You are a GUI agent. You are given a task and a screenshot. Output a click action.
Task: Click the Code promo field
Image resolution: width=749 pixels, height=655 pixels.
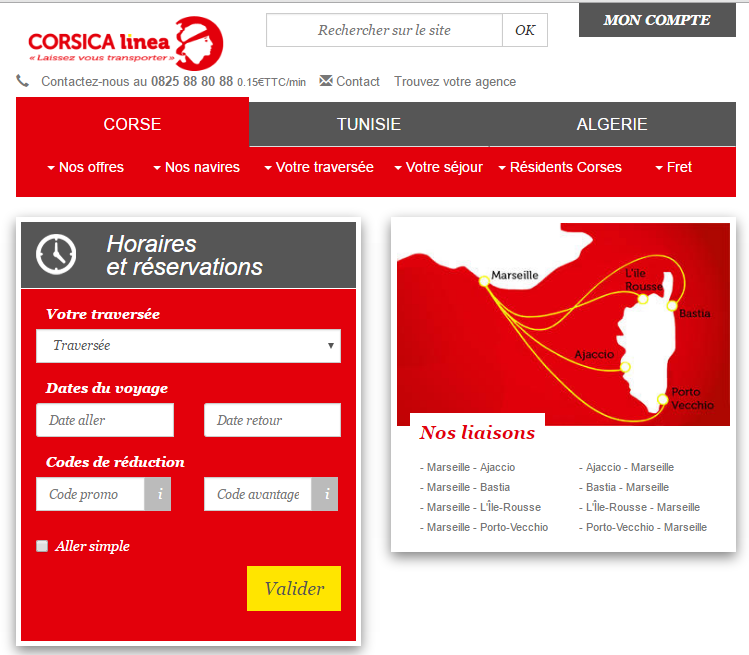[90, 494]
